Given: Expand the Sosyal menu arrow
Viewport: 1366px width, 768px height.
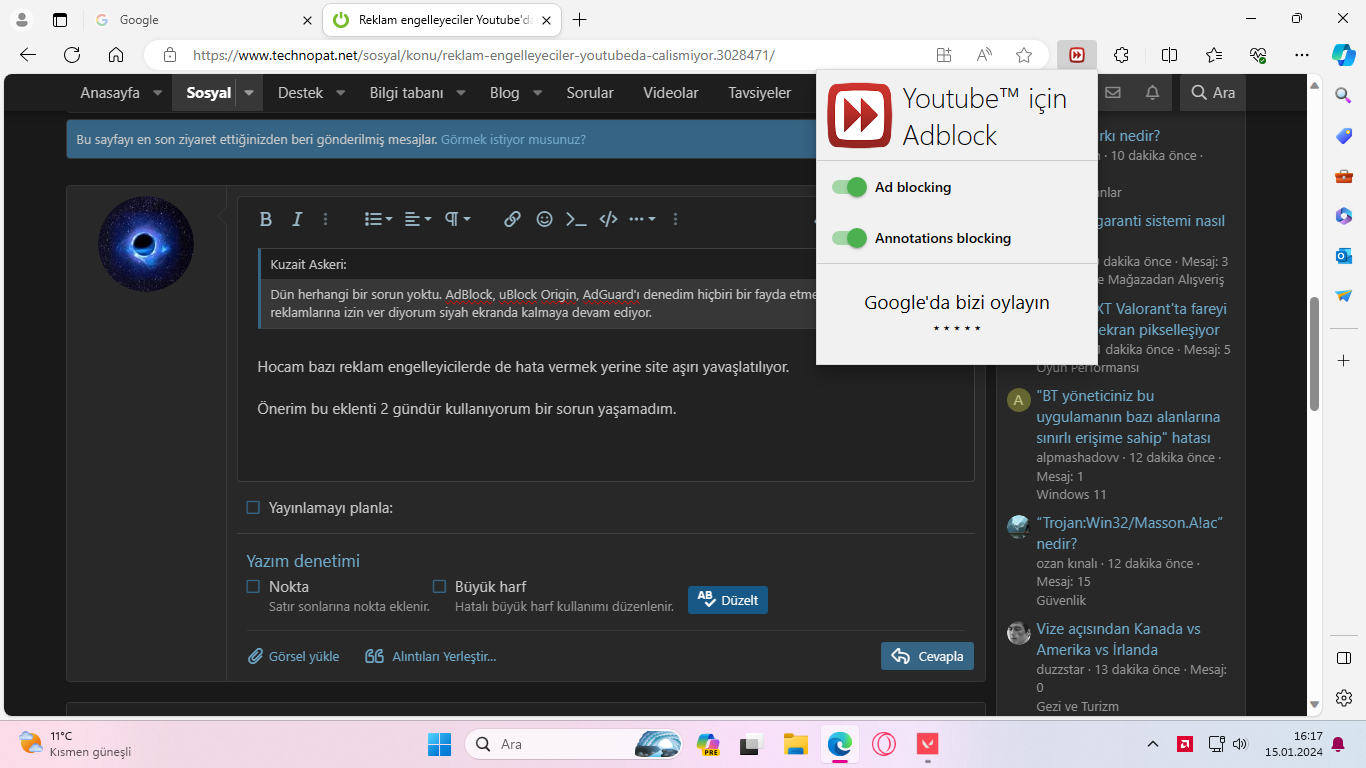Looking at the screenshot, I should tap(249, 93).
